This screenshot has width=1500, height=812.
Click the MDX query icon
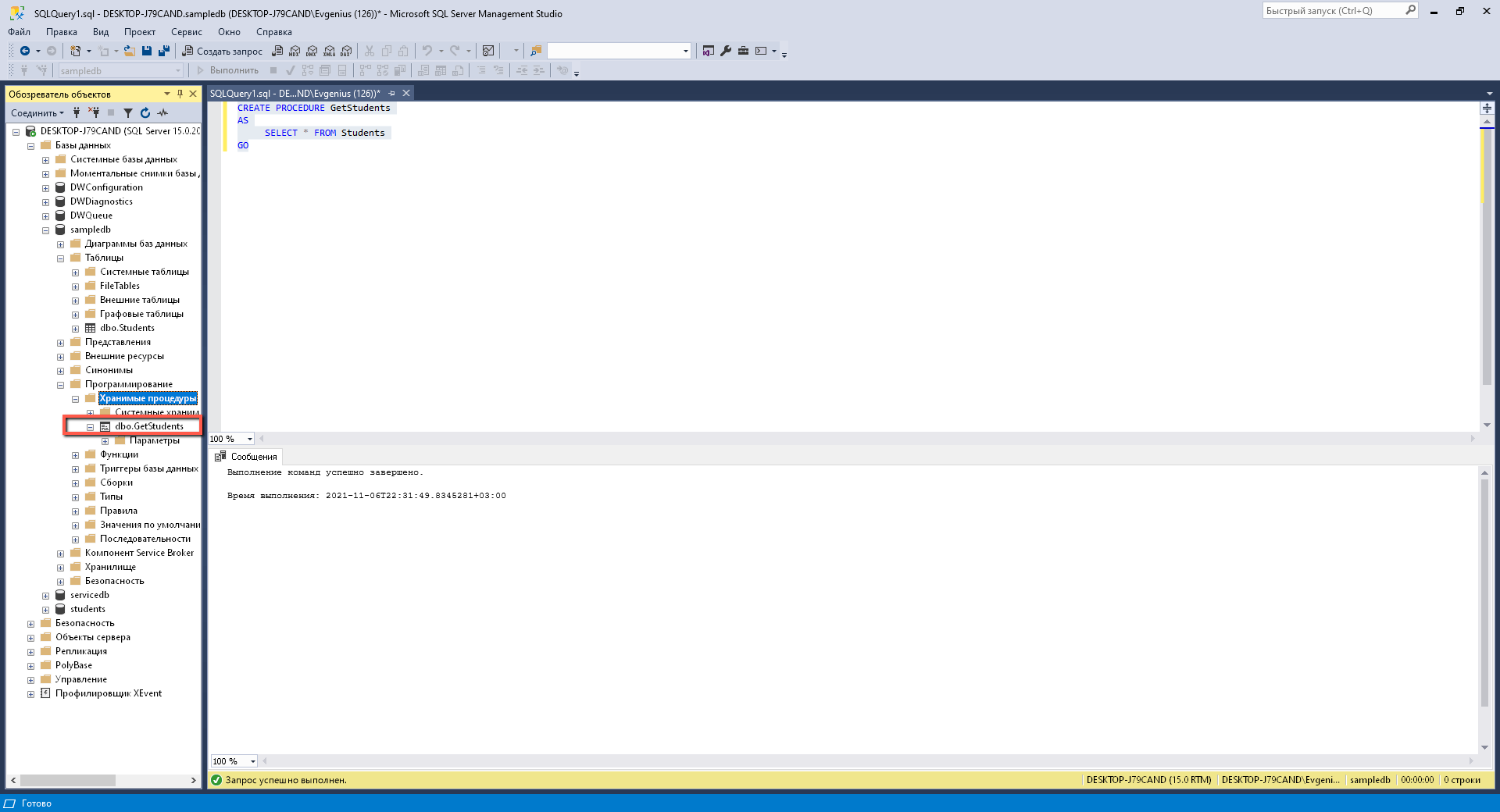[x=295, y=51]
